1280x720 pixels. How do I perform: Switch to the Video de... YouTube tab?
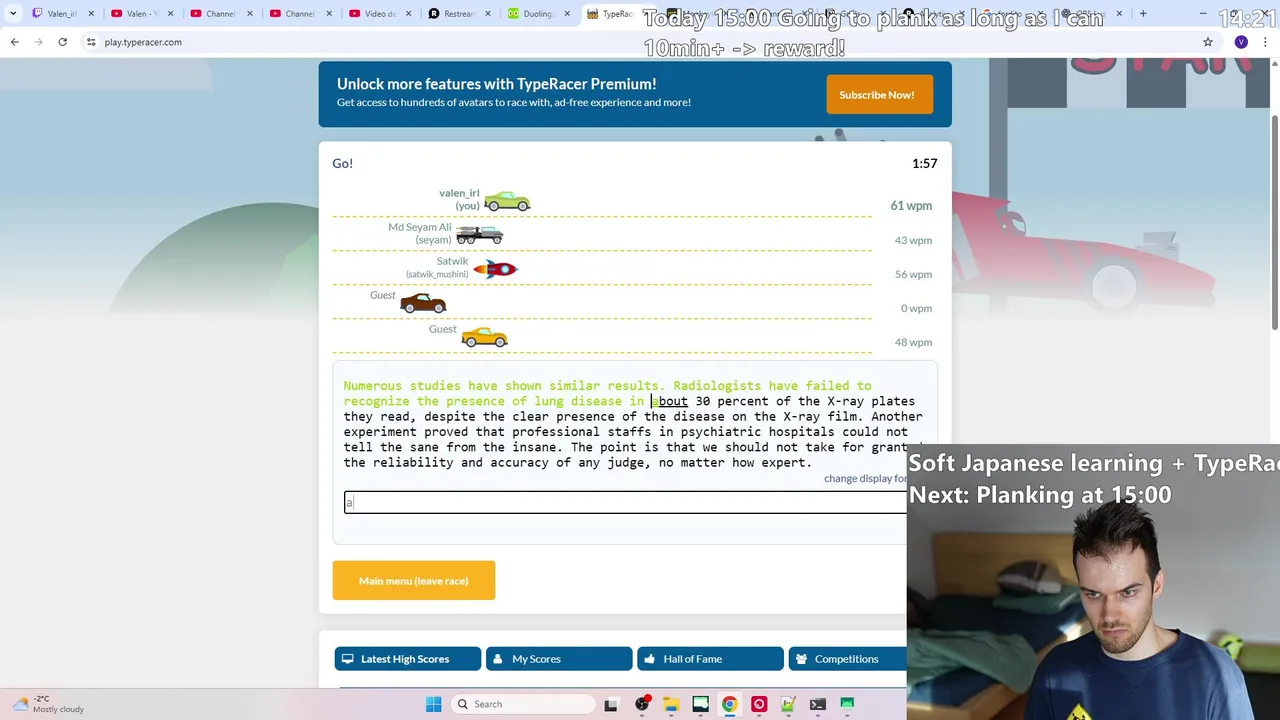coord(380,14)
